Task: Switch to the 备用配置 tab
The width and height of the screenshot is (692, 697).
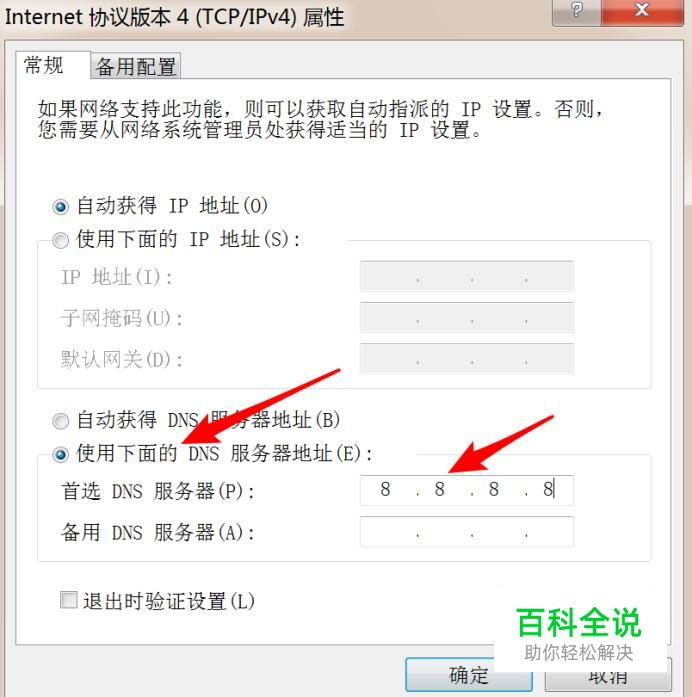Action: point(136,66)
